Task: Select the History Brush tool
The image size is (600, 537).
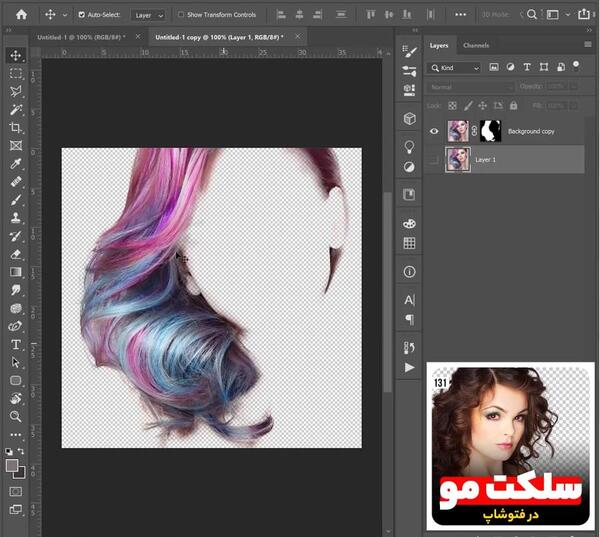Action: pos(16,236)
